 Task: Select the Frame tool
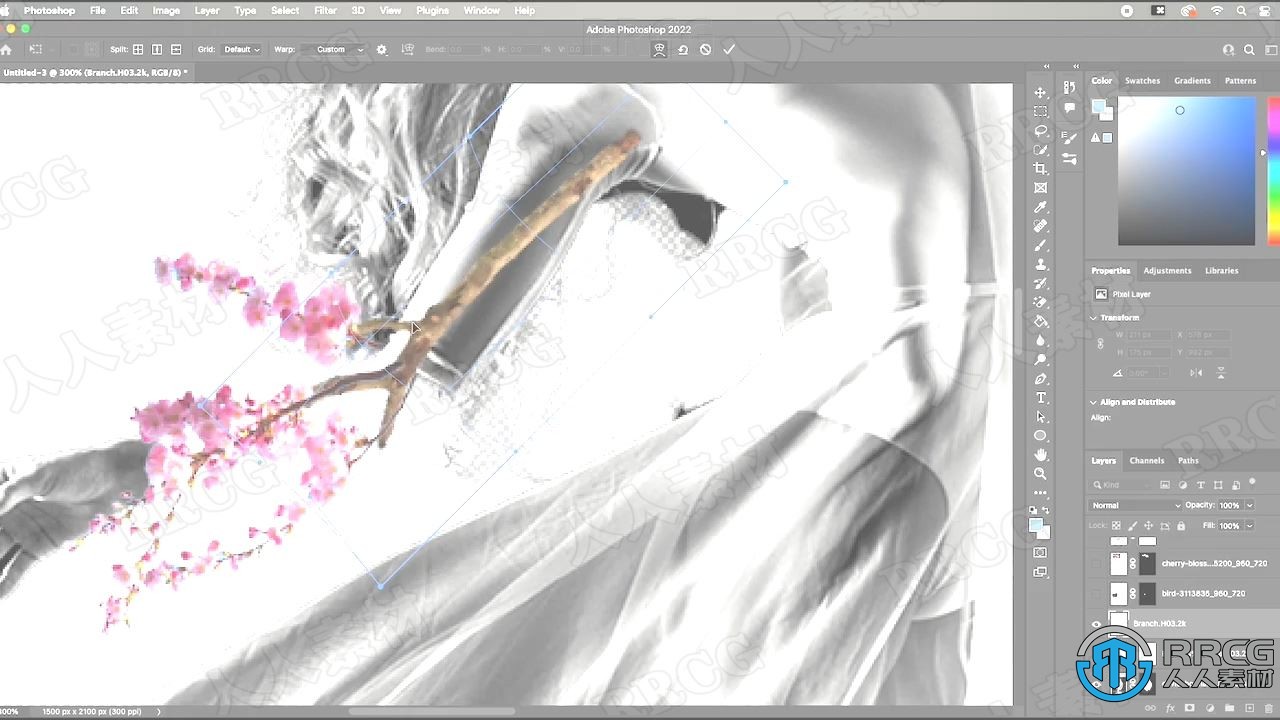(x=1040, y=188)
